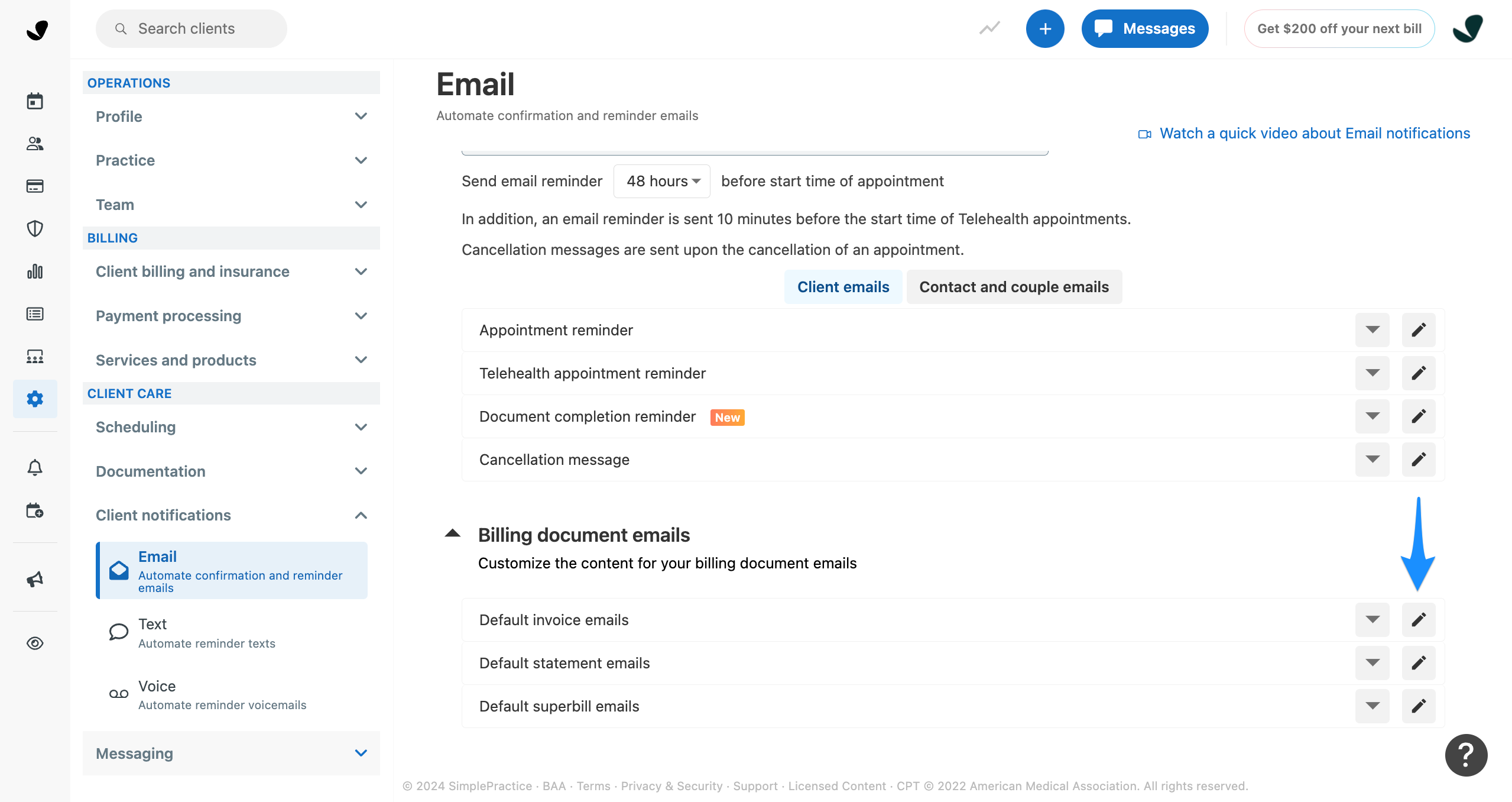Expand the Practice settings menu
The image size is (1512, 802).
click(x=231, y=160)
